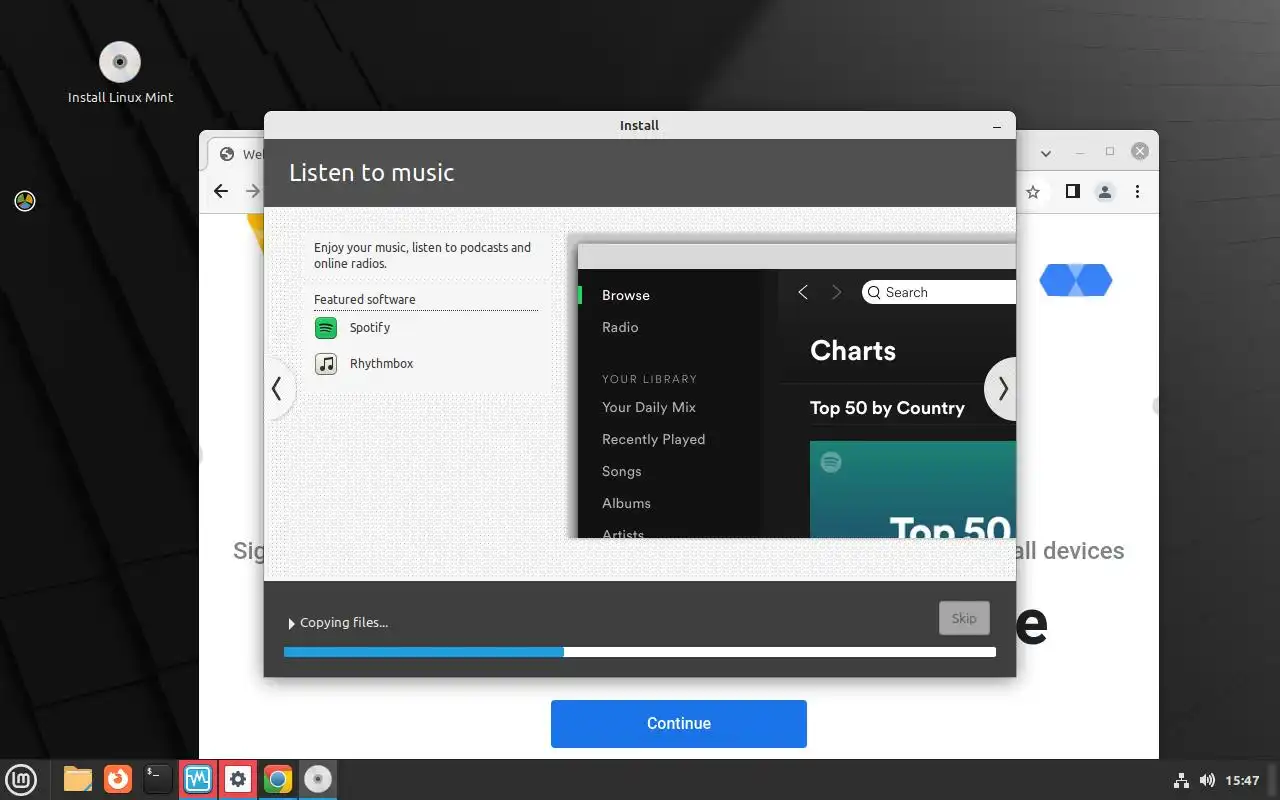Click Songs in the preview library list
This screenshot has width=1280, height=800.
(x=621, y=472)
